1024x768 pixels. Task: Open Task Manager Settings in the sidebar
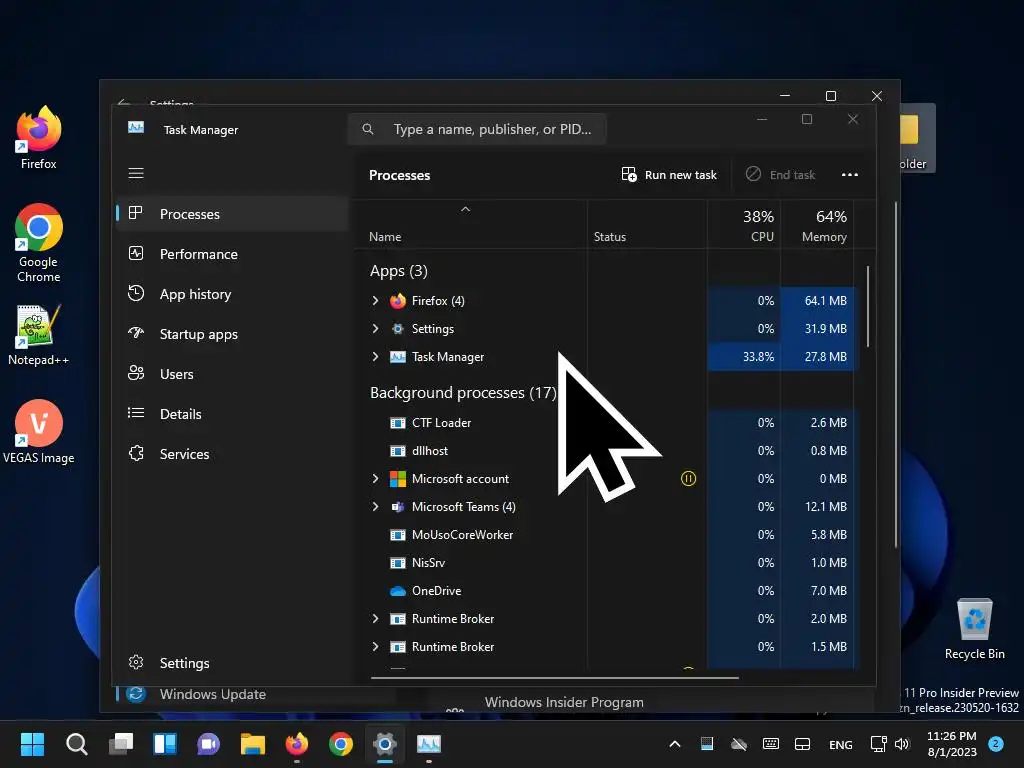point(232,663)
